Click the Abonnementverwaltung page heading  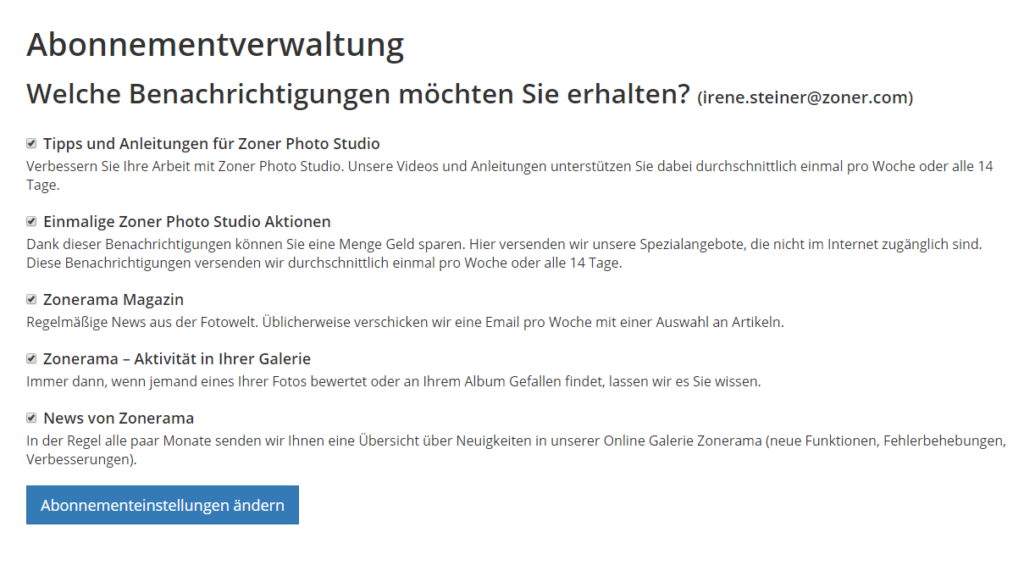click(x=216, y=44)
